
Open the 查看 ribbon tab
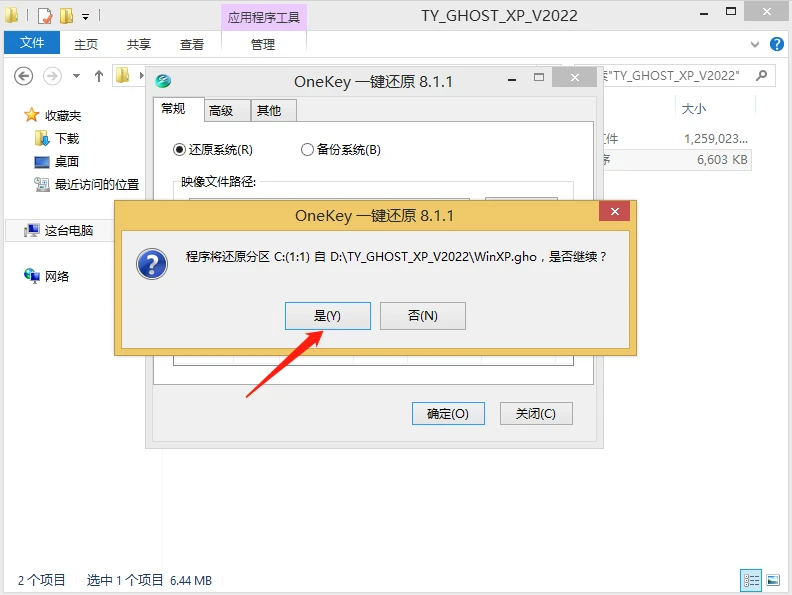tap(191, 44)
